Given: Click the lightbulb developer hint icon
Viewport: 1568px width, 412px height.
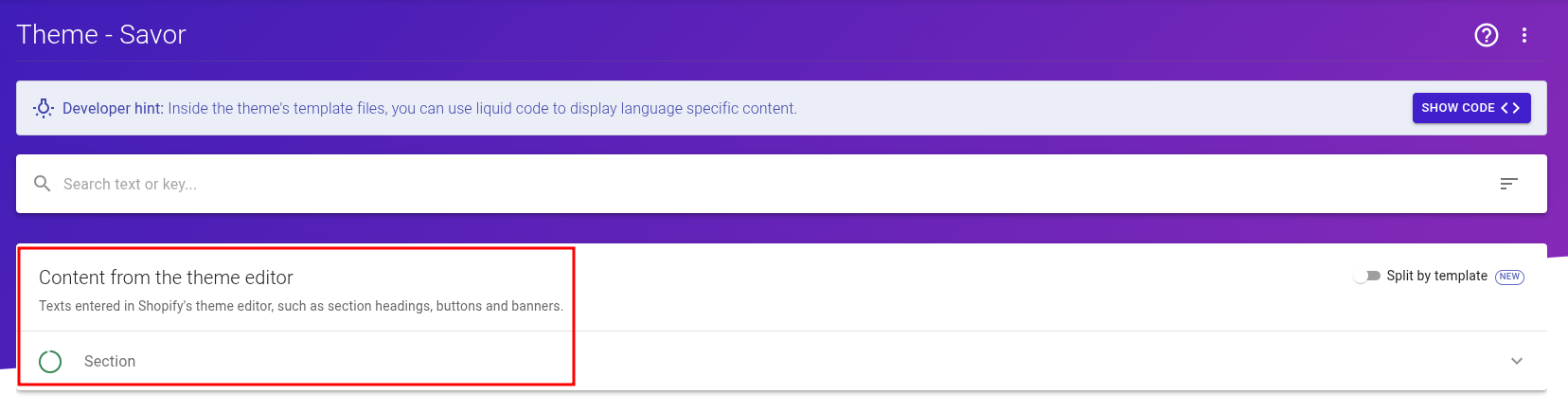Looking at the screenshot, I should 44,108.
